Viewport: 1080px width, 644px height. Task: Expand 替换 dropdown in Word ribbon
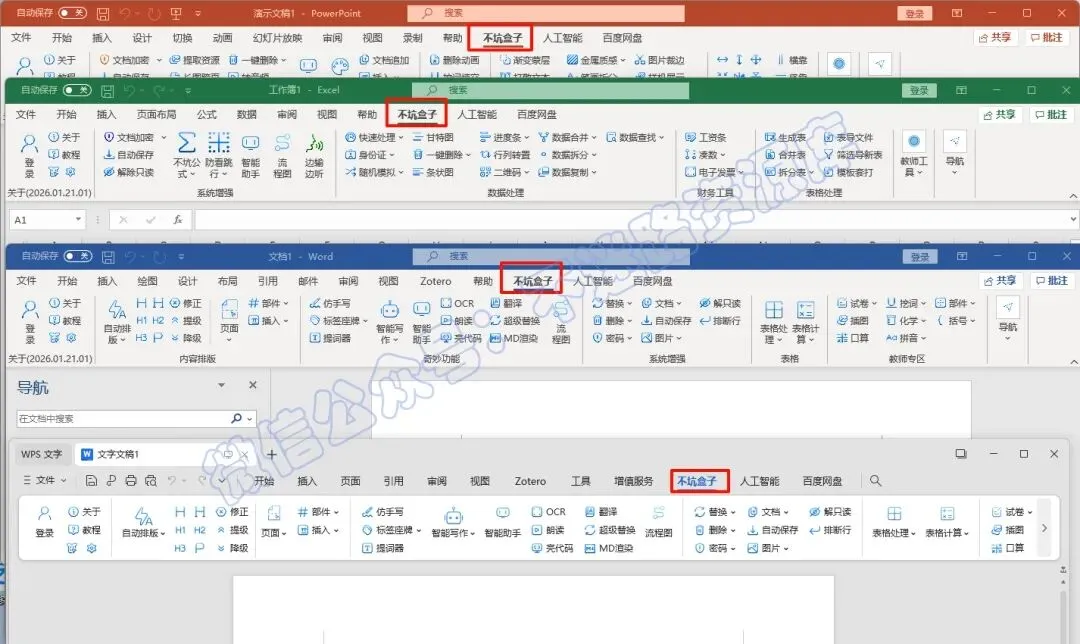(x=630, y=303)
